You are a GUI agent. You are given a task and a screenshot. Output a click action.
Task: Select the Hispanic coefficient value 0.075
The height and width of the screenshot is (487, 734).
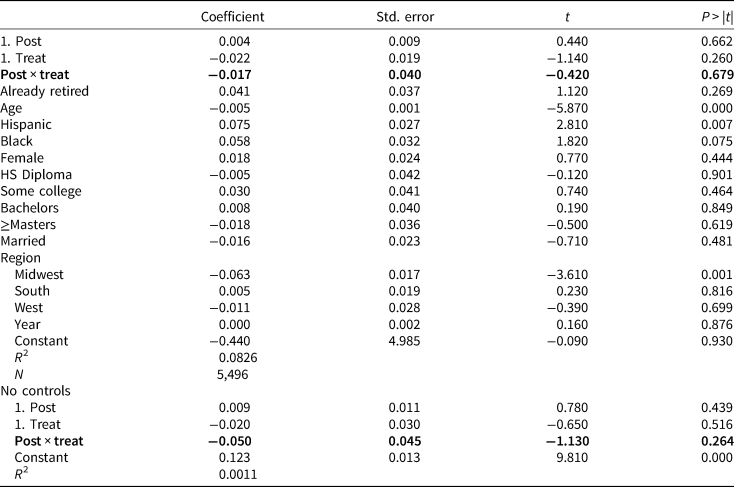pos(234,125)
